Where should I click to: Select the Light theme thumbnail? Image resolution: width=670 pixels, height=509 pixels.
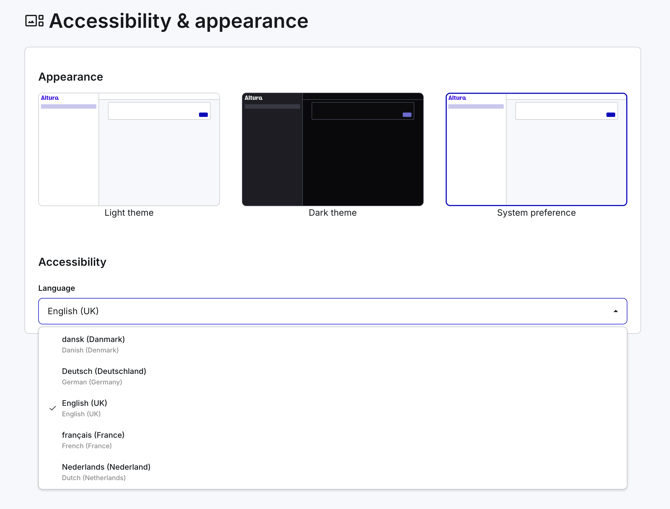(129, 149)
